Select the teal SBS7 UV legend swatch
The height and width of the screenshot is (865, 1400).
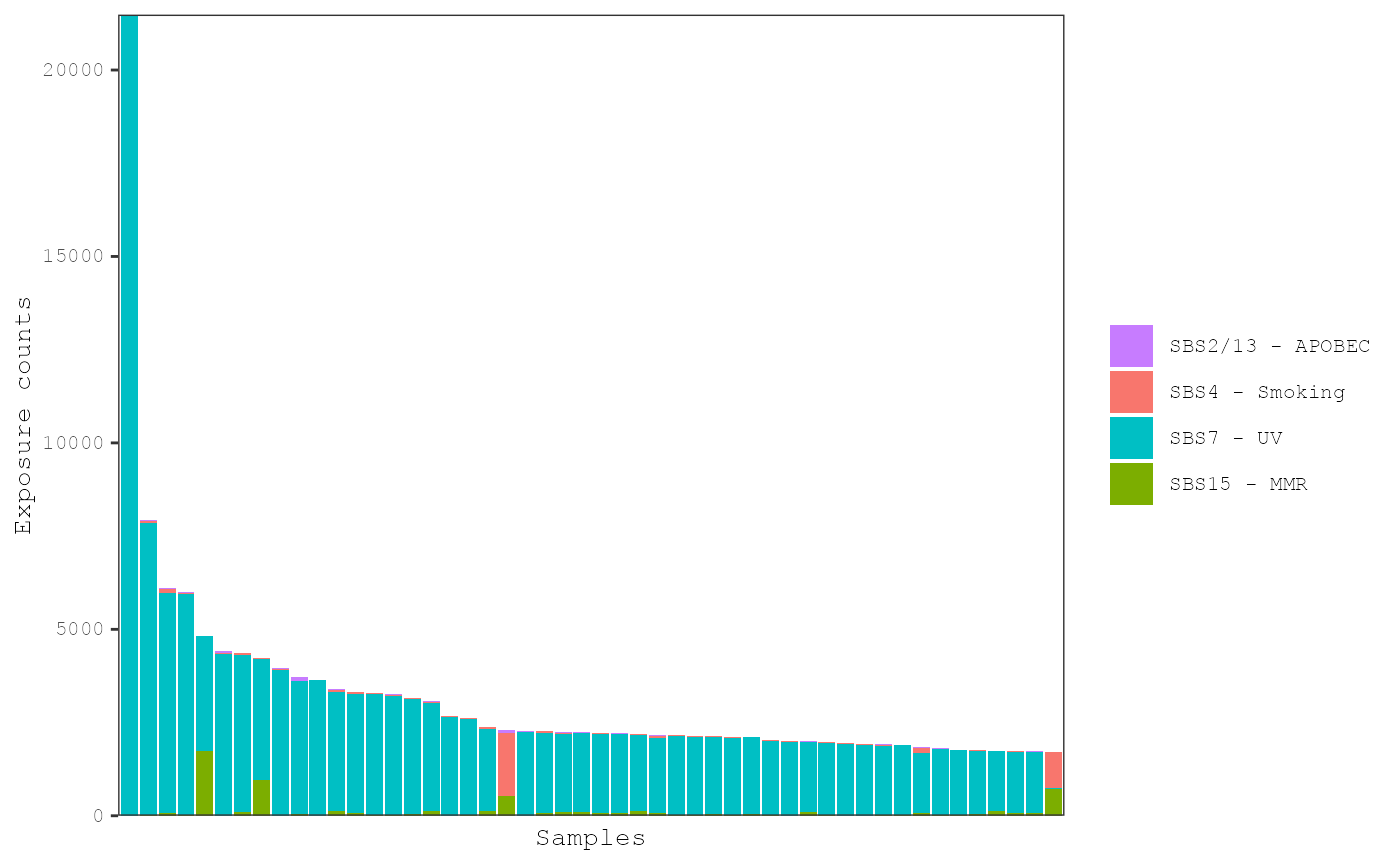1131,438
